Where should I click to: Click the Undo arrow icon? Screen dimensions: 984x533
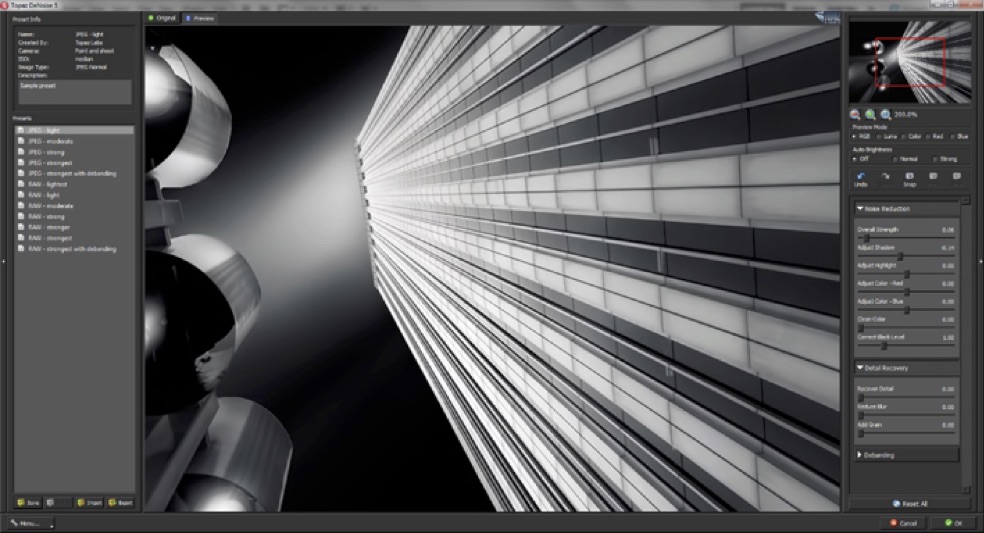pyautogui.click(x=860, y=177)
